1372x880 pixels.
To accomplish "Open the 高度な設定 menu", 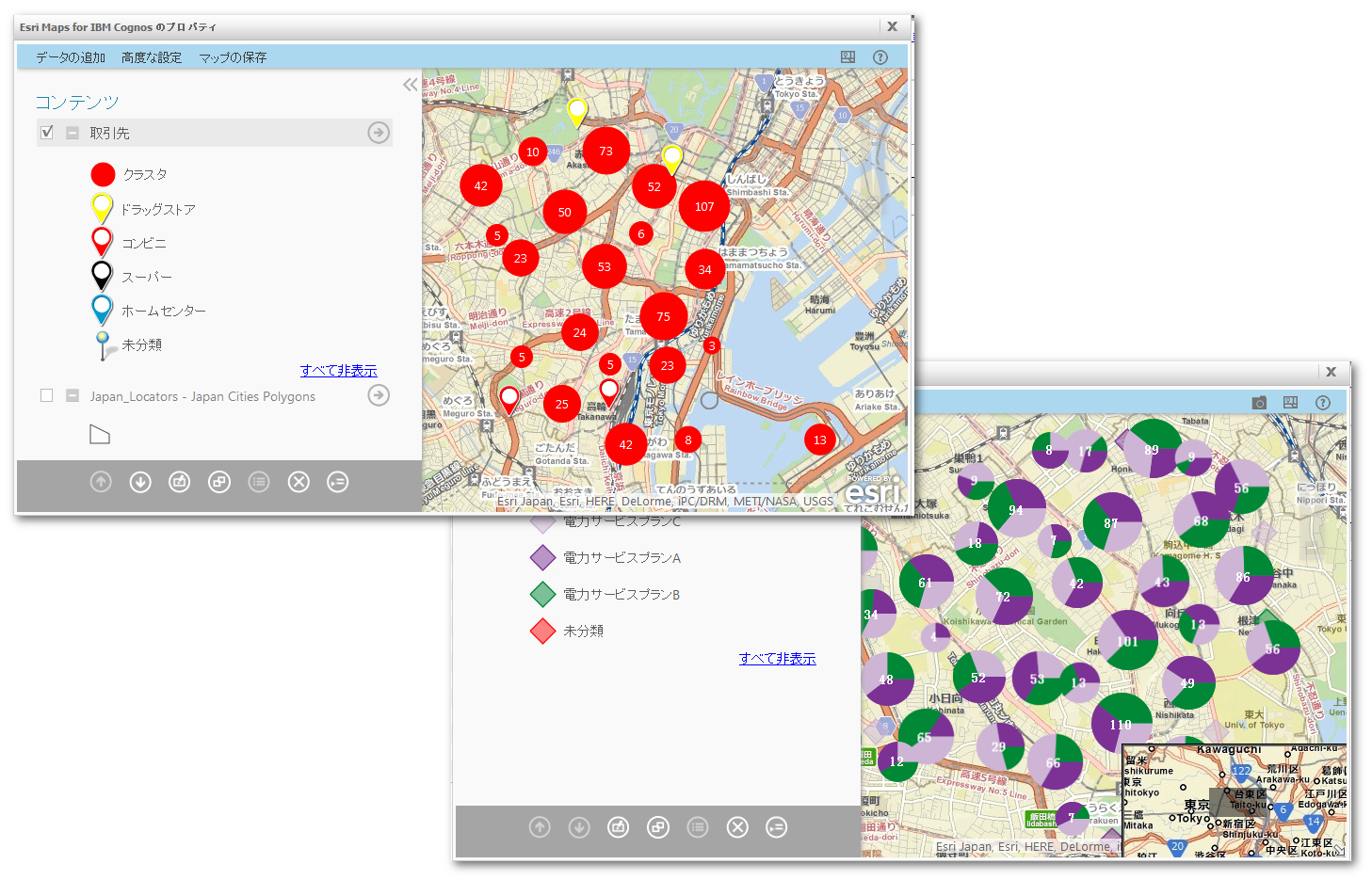I will [x=152, y=57].
